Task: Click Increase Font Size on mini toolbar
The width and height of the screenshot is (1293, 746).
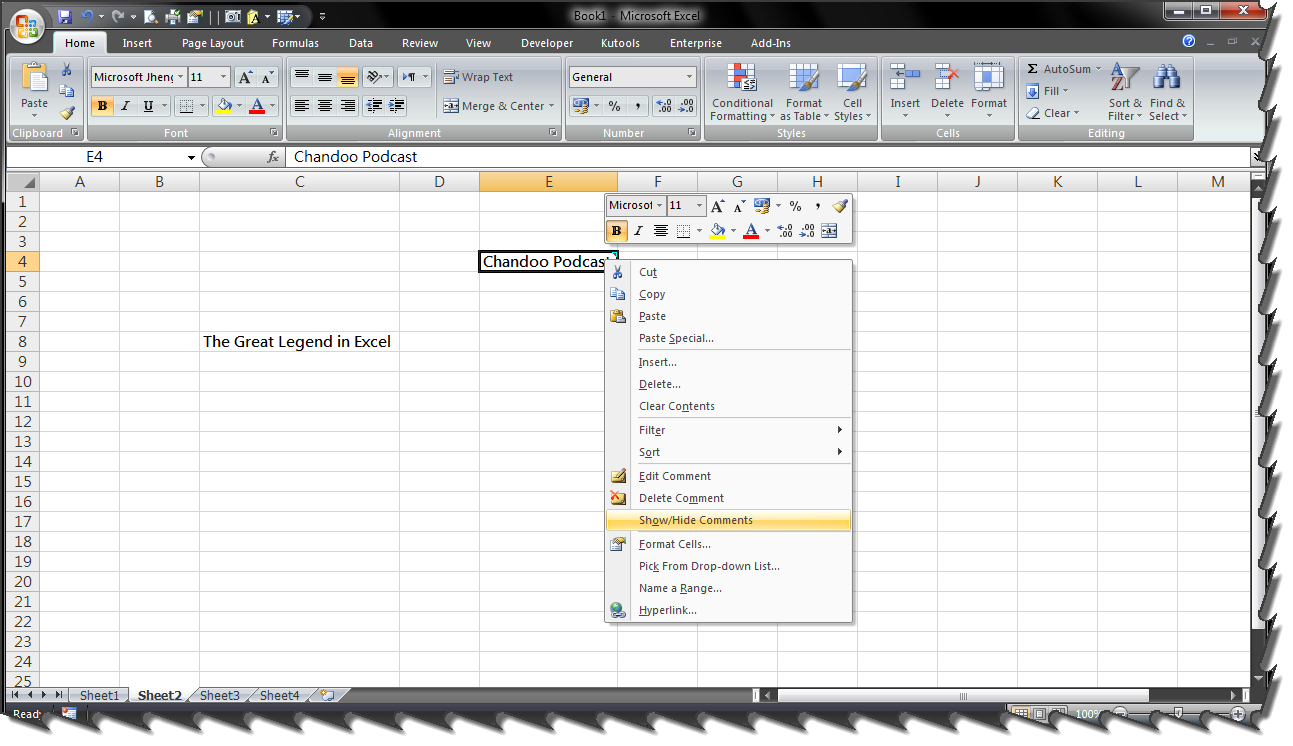Action: tap(717, 204)
